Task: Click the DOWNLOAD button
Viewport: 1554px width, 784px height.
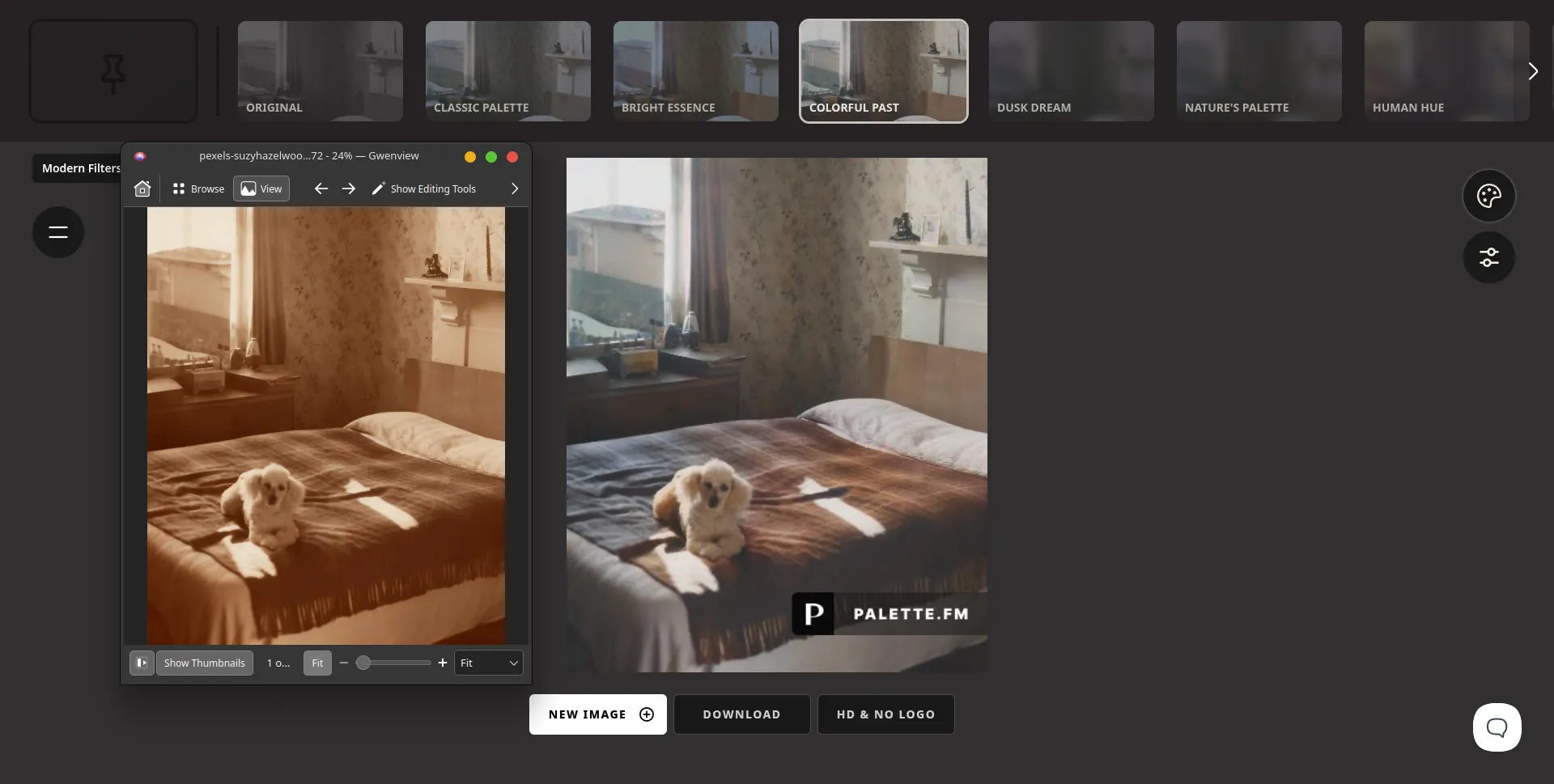Action: tap(741, 714)
